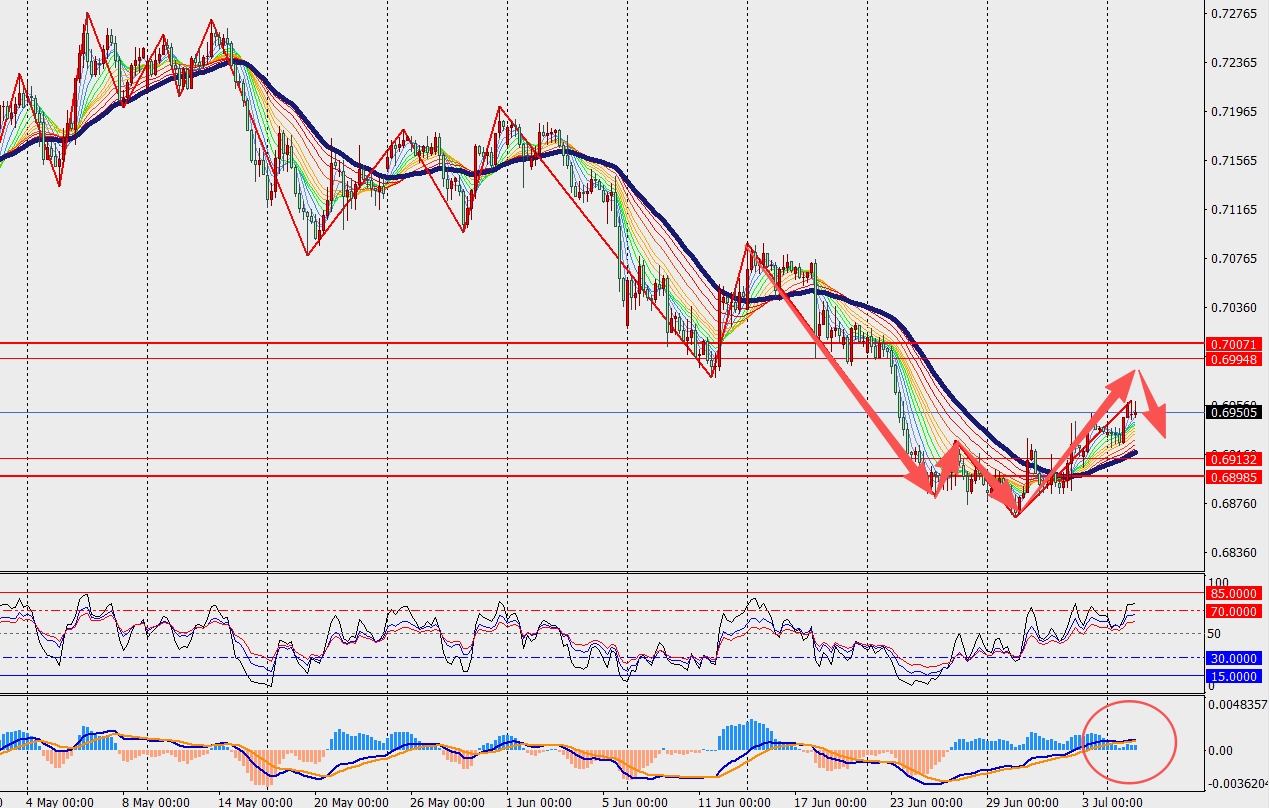
Task: Select the 0.69948 red price level label
Action: (x=1234, y=358)
